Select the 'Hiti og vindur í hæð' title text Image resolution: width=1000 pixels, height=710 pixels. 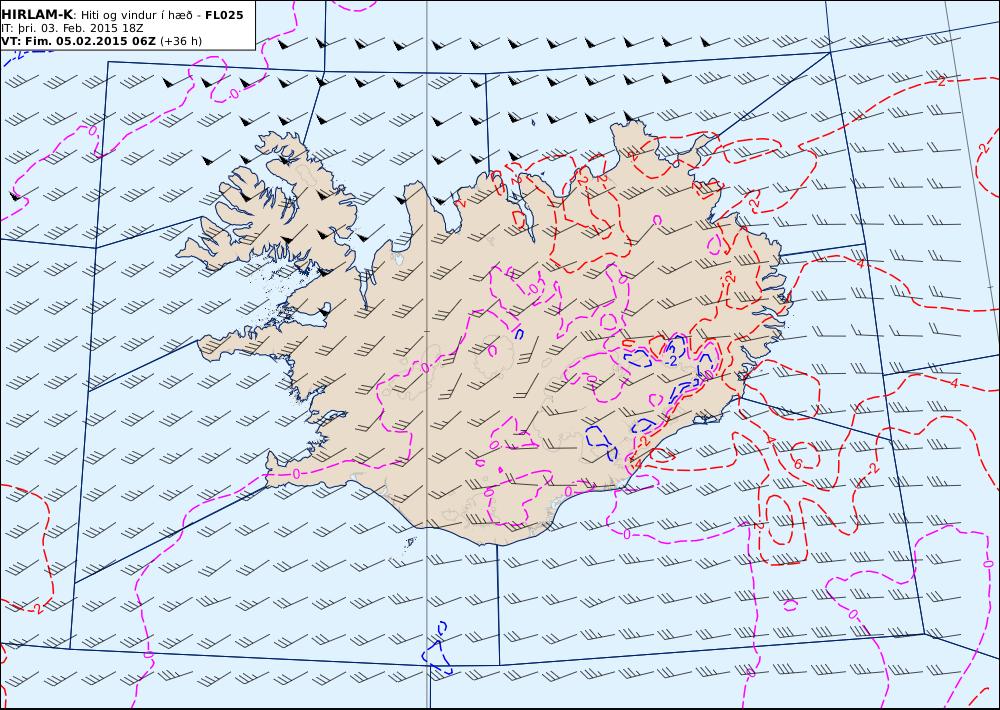click(x=136, y=15)
